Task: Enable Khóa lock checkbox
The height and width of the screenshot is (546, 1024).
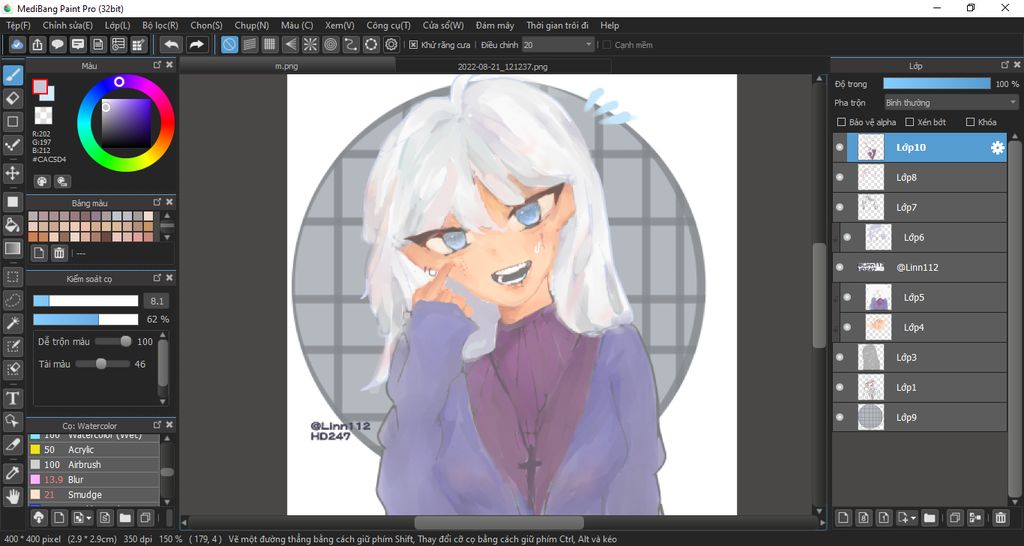Action: point(970,122)
